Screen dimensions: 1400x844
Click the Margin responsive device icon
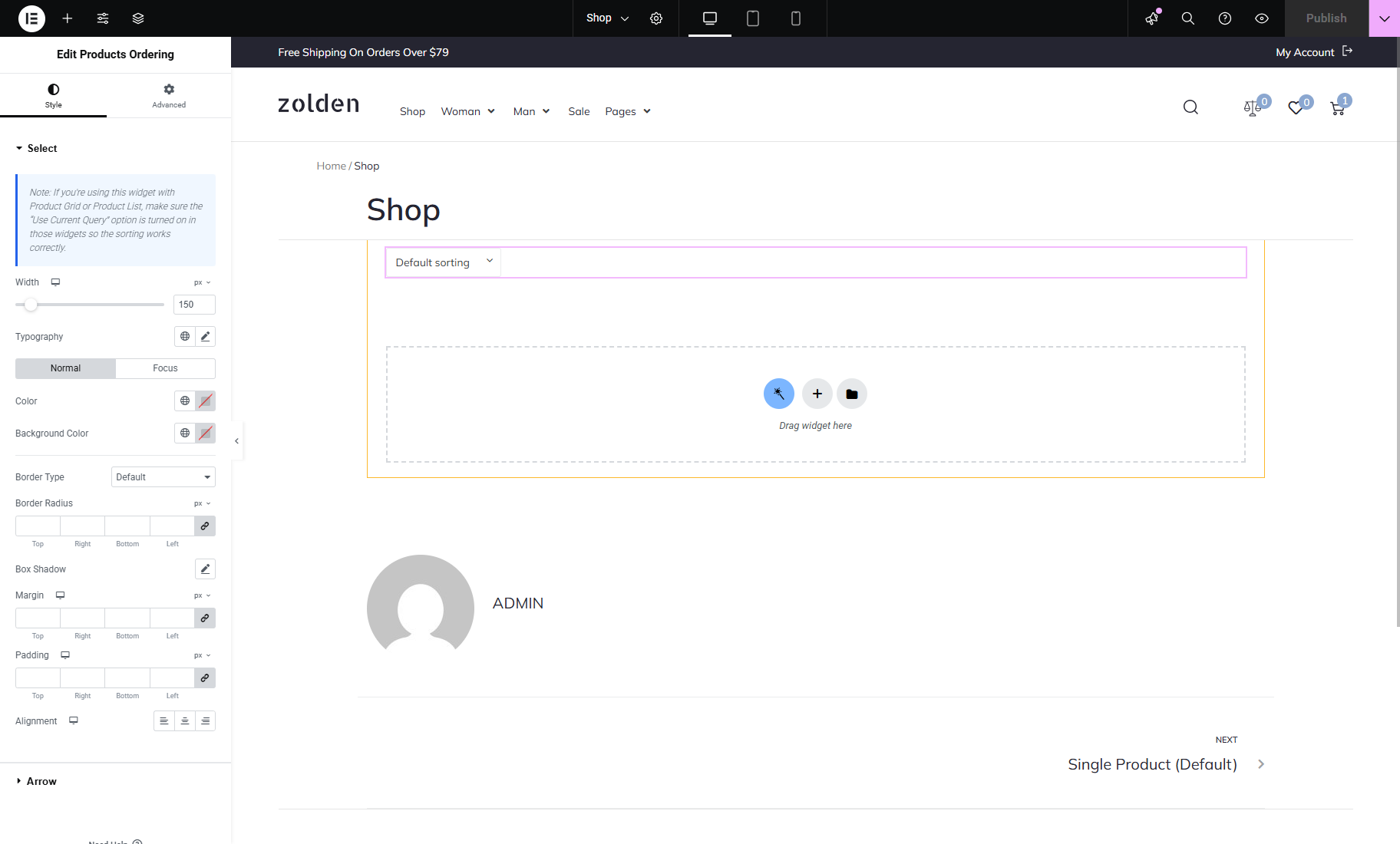click(x=60, y=595)
